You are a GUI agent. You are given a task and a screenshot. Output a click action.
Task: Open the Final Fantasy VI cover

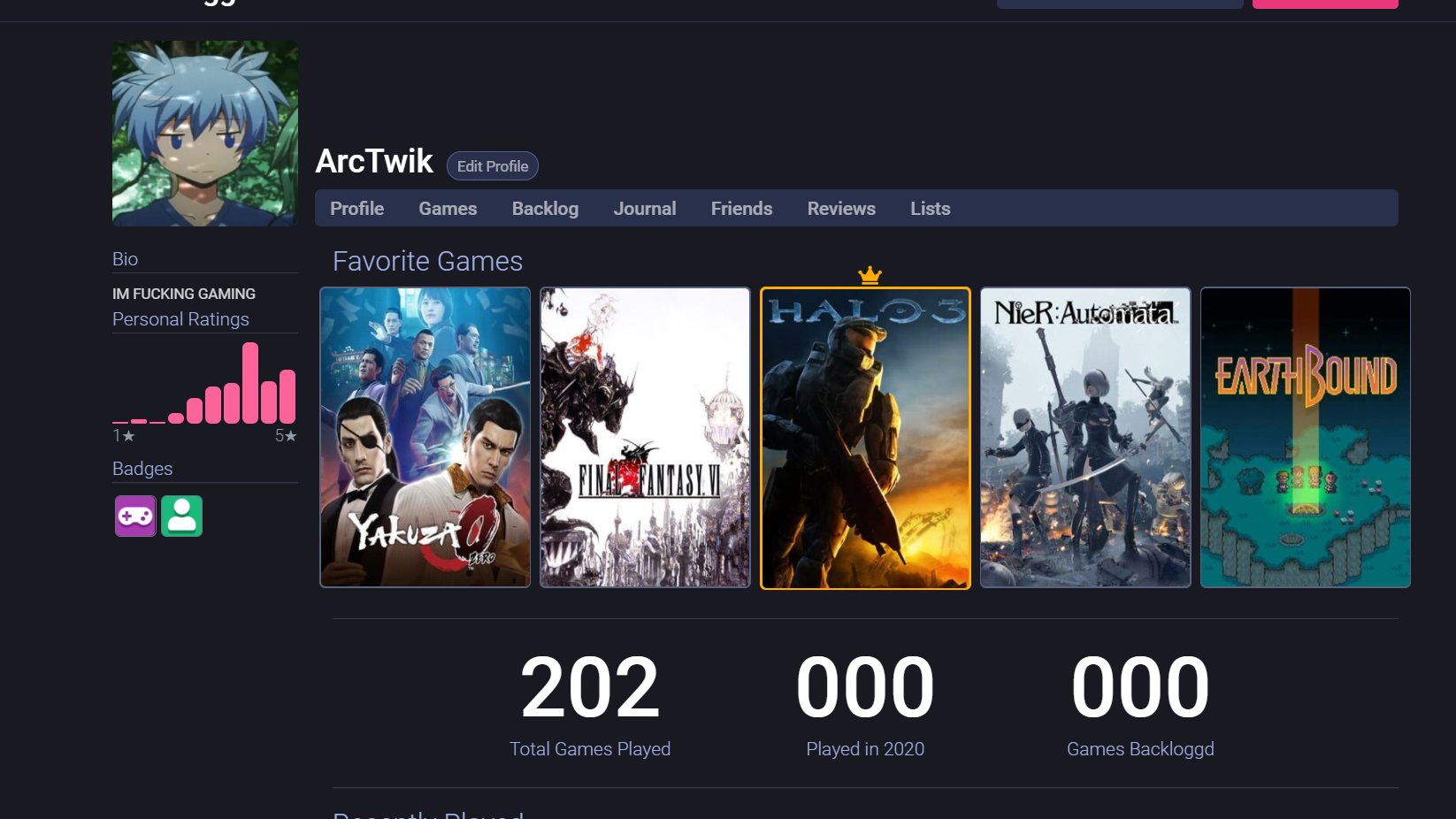[x=645, y=437]
